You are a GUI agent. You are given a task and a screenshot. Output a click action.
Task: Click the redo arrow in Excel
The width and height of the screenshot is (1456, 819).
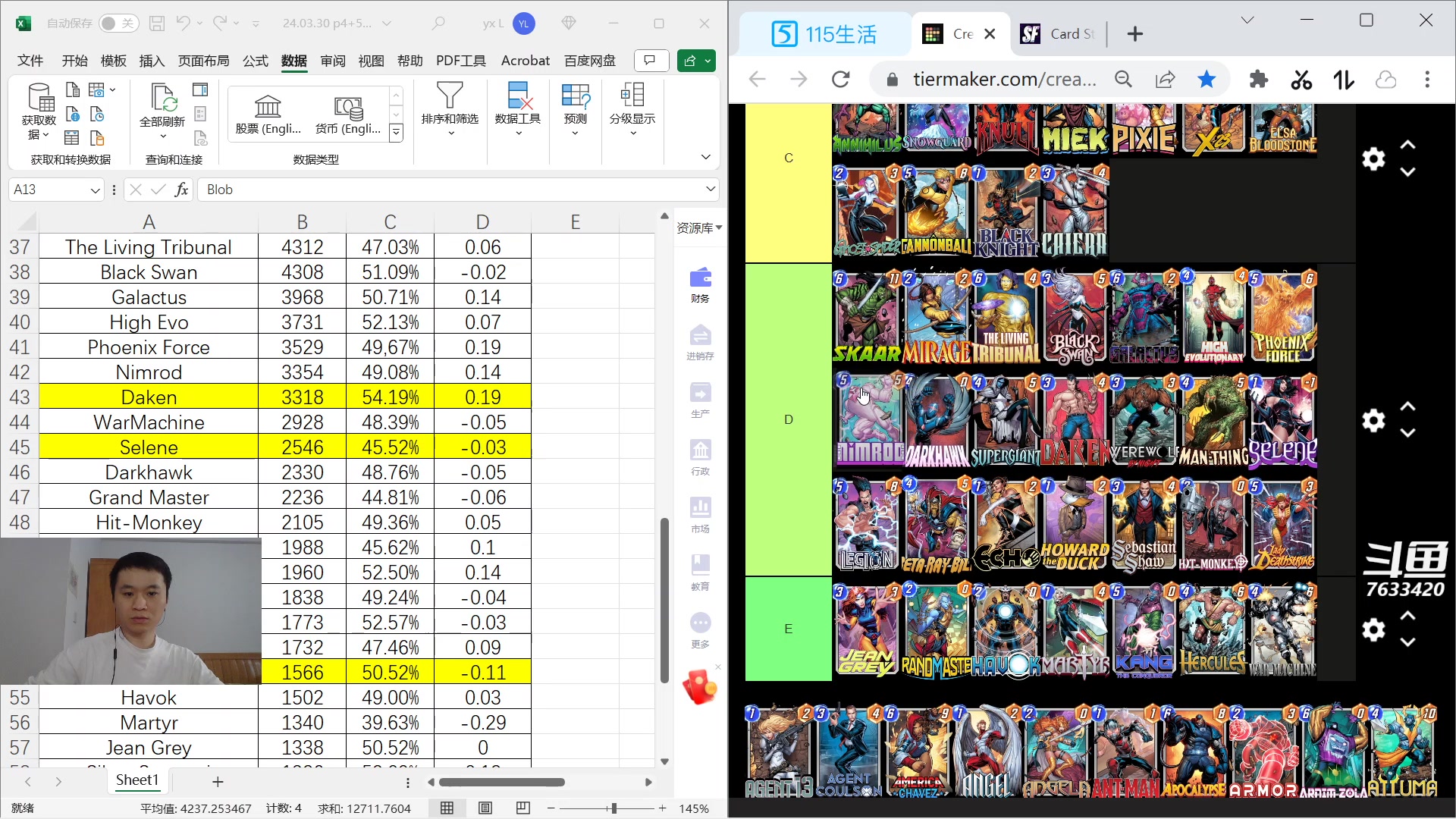coord(219,24)
